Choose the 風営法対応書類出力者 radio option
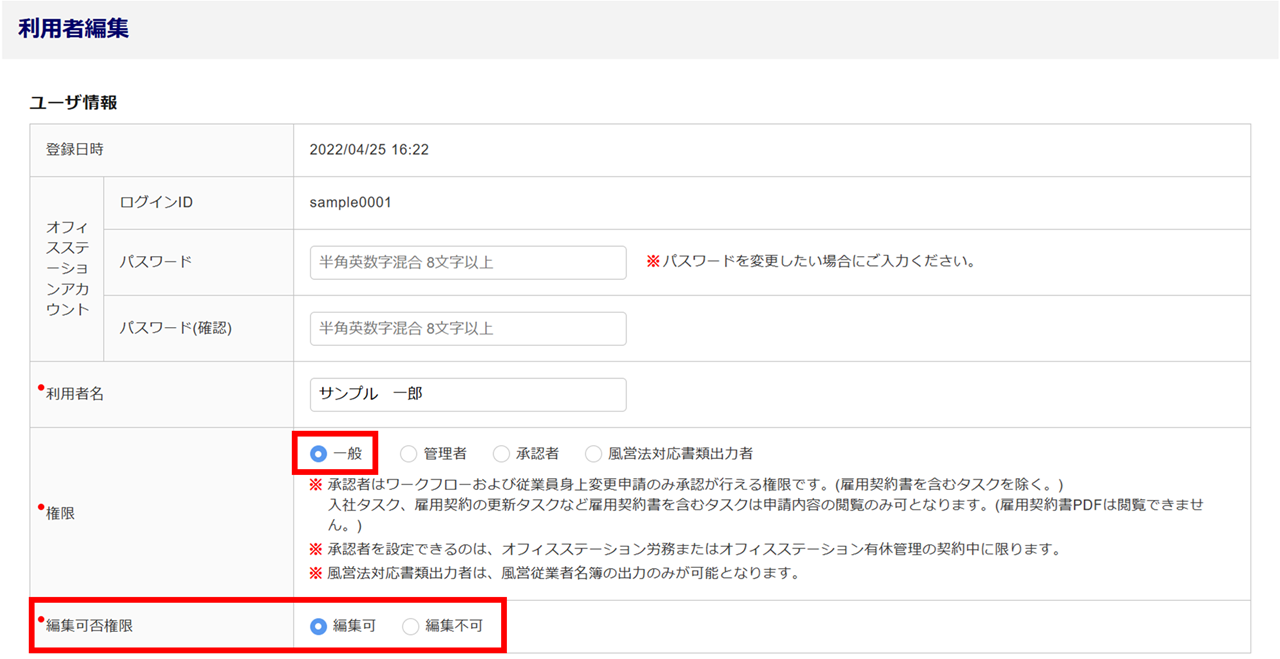The image size is (1280, 659). pos(594,454)
